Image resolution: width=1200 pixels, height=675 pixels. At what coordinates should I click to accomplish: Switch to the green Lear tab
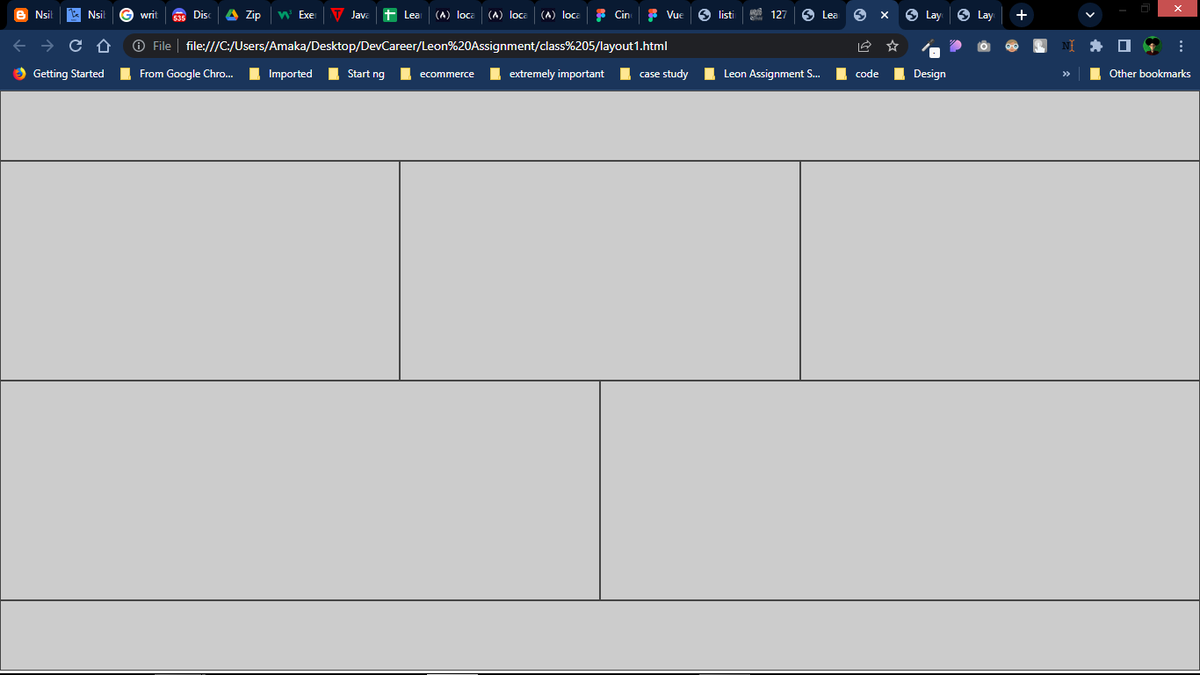click(401, 15)
